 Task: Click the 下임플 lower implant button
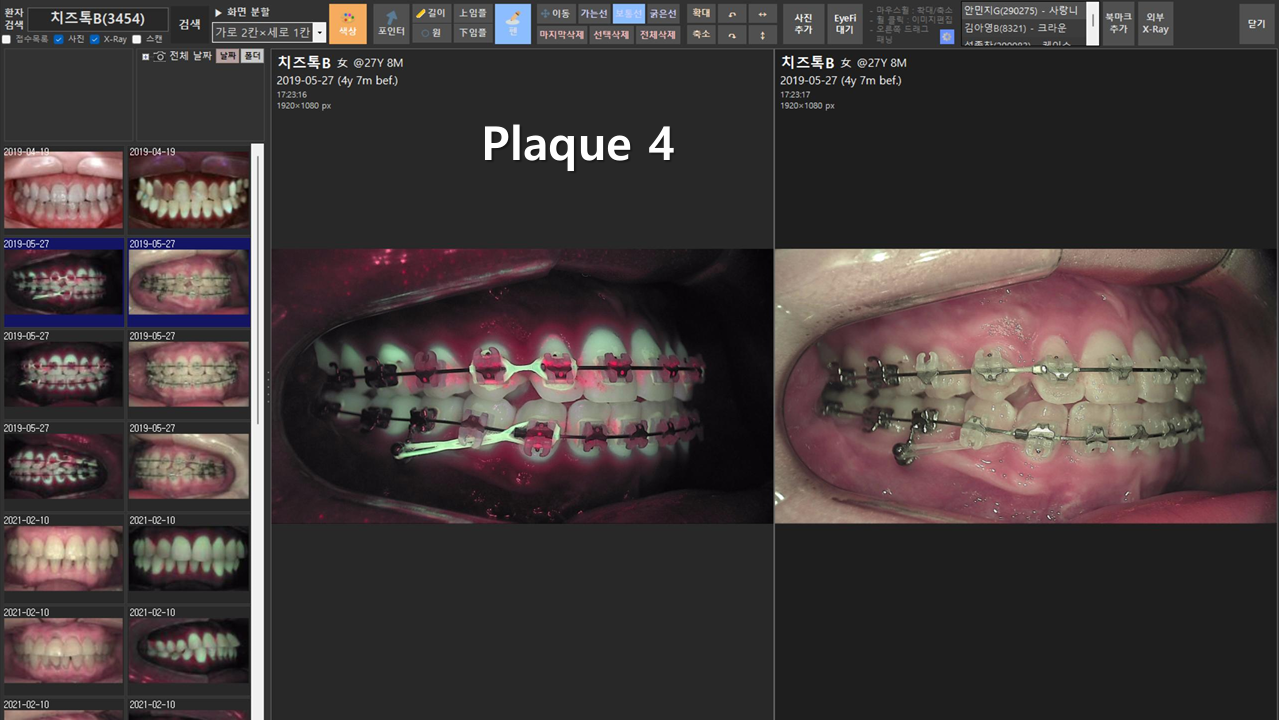[472, 33]
